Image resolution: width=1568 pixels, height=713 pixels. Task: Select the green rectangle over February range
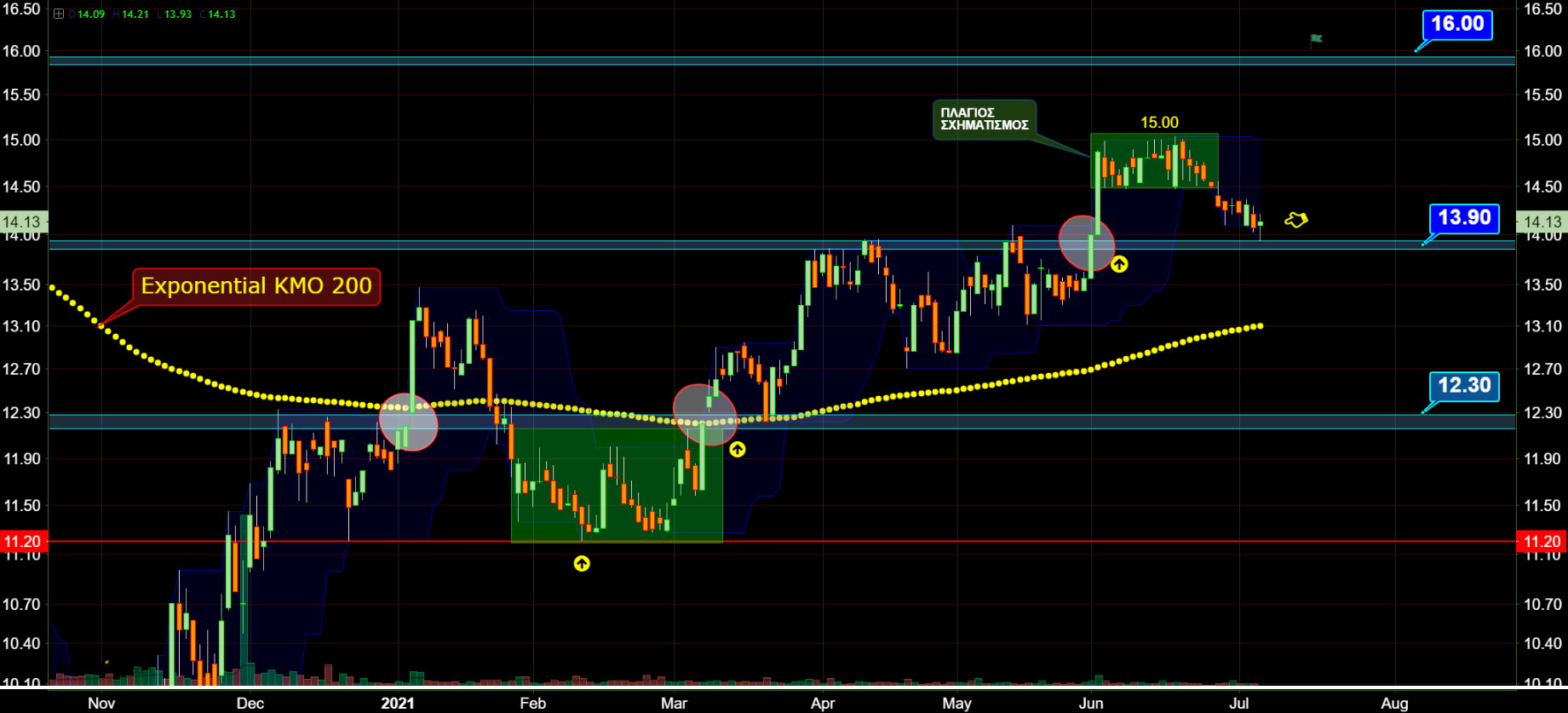point(617,485)
